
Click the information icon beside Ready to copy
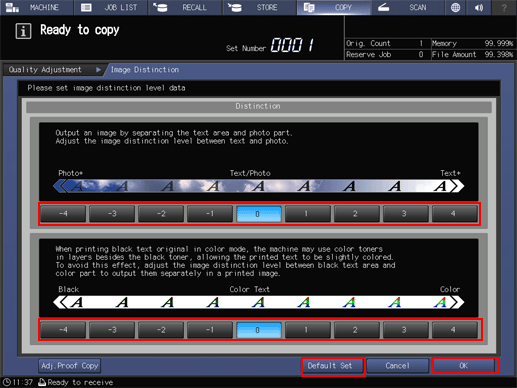(x=23, y=31)
